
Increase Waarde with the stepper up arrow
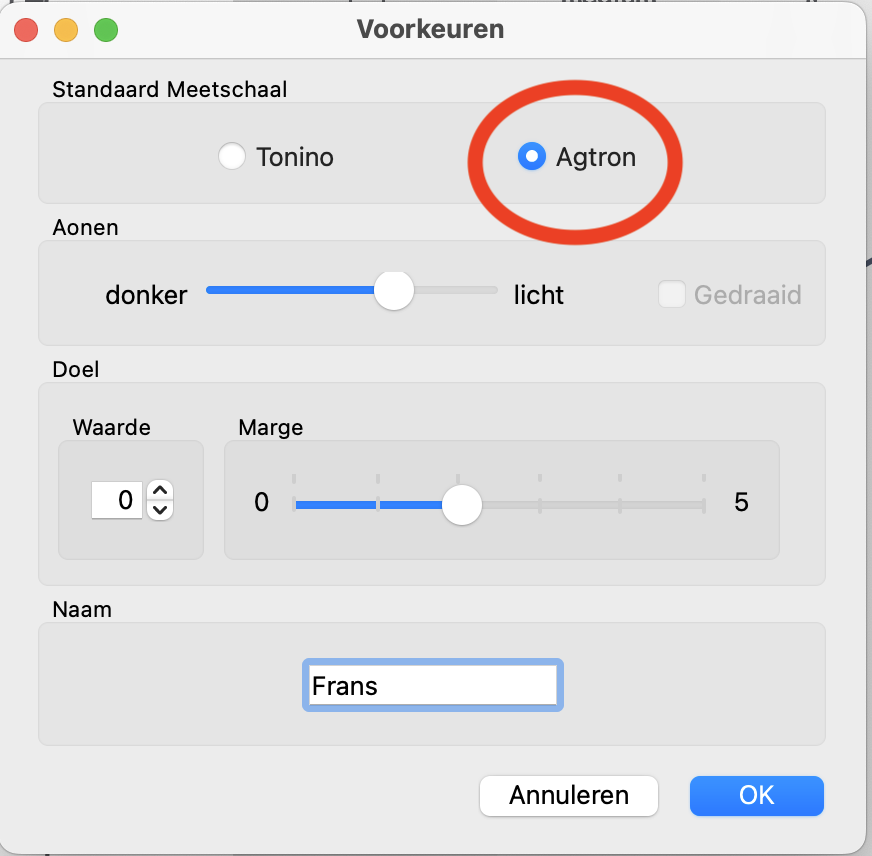160,490
